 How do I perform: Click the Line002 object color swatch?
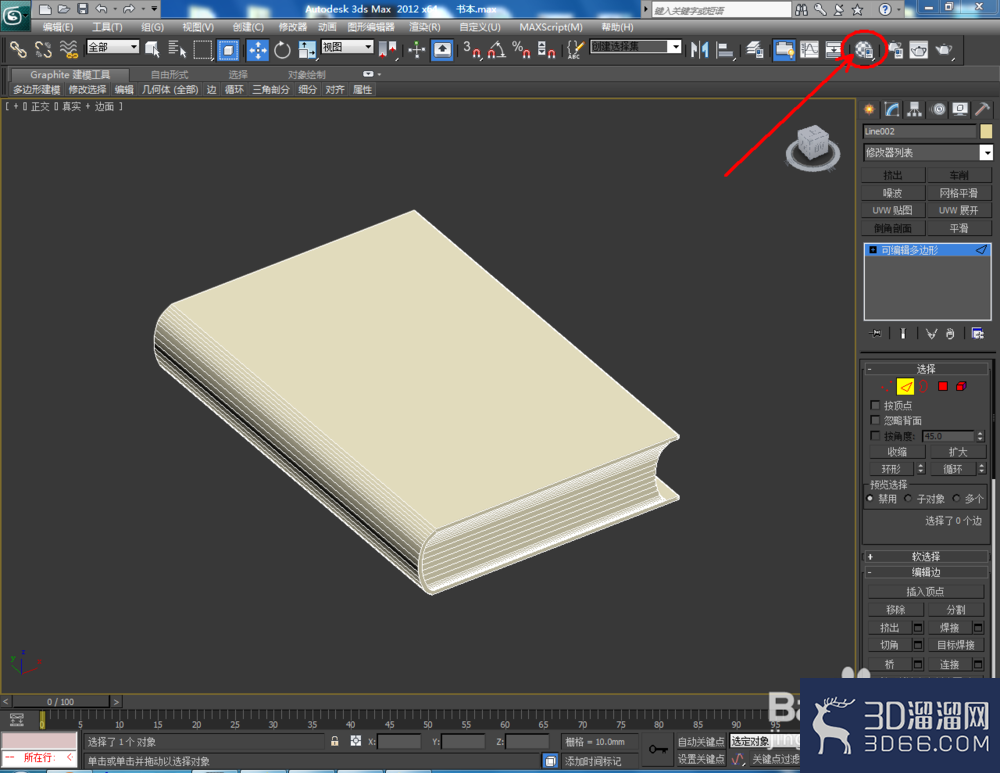(987, 131)
